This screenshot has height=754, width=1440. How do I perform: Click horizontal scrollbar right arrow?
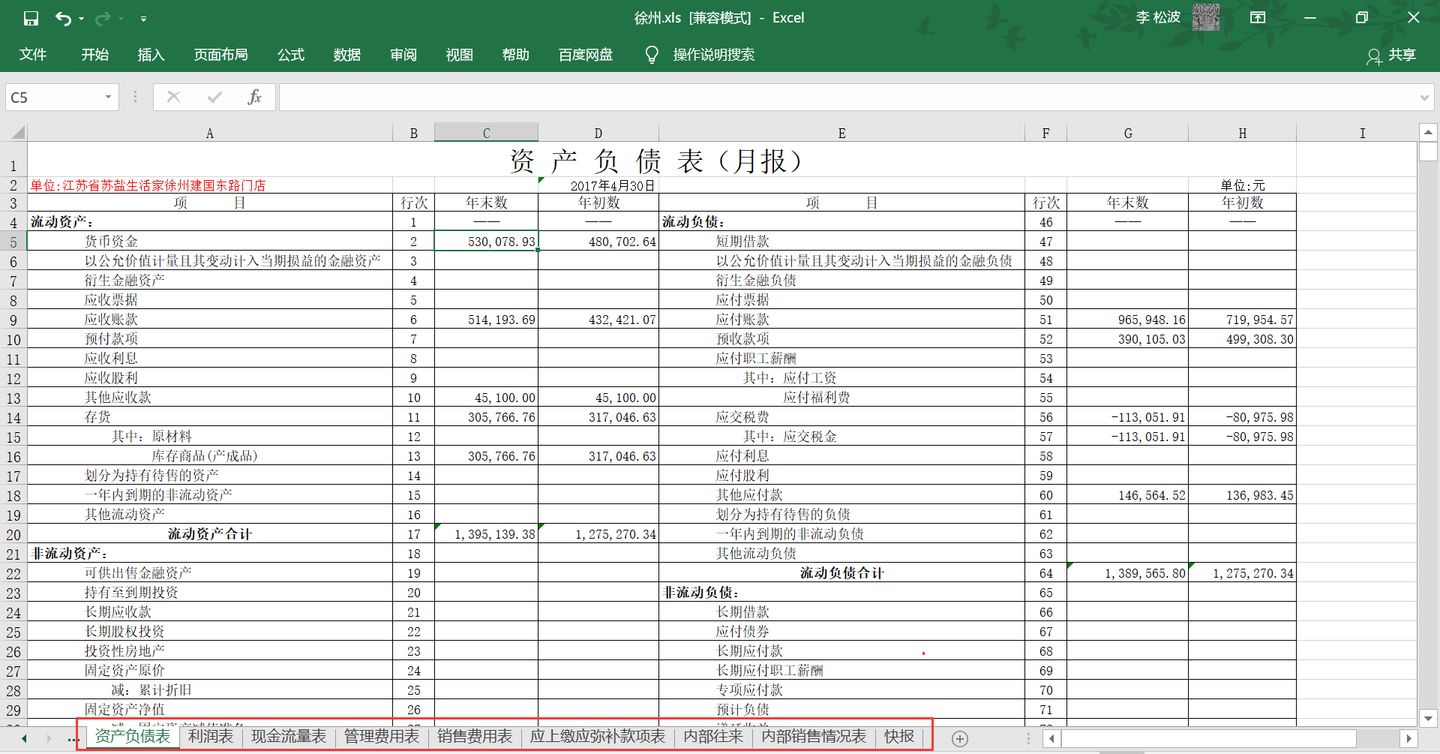click(x=1409, y=738)
